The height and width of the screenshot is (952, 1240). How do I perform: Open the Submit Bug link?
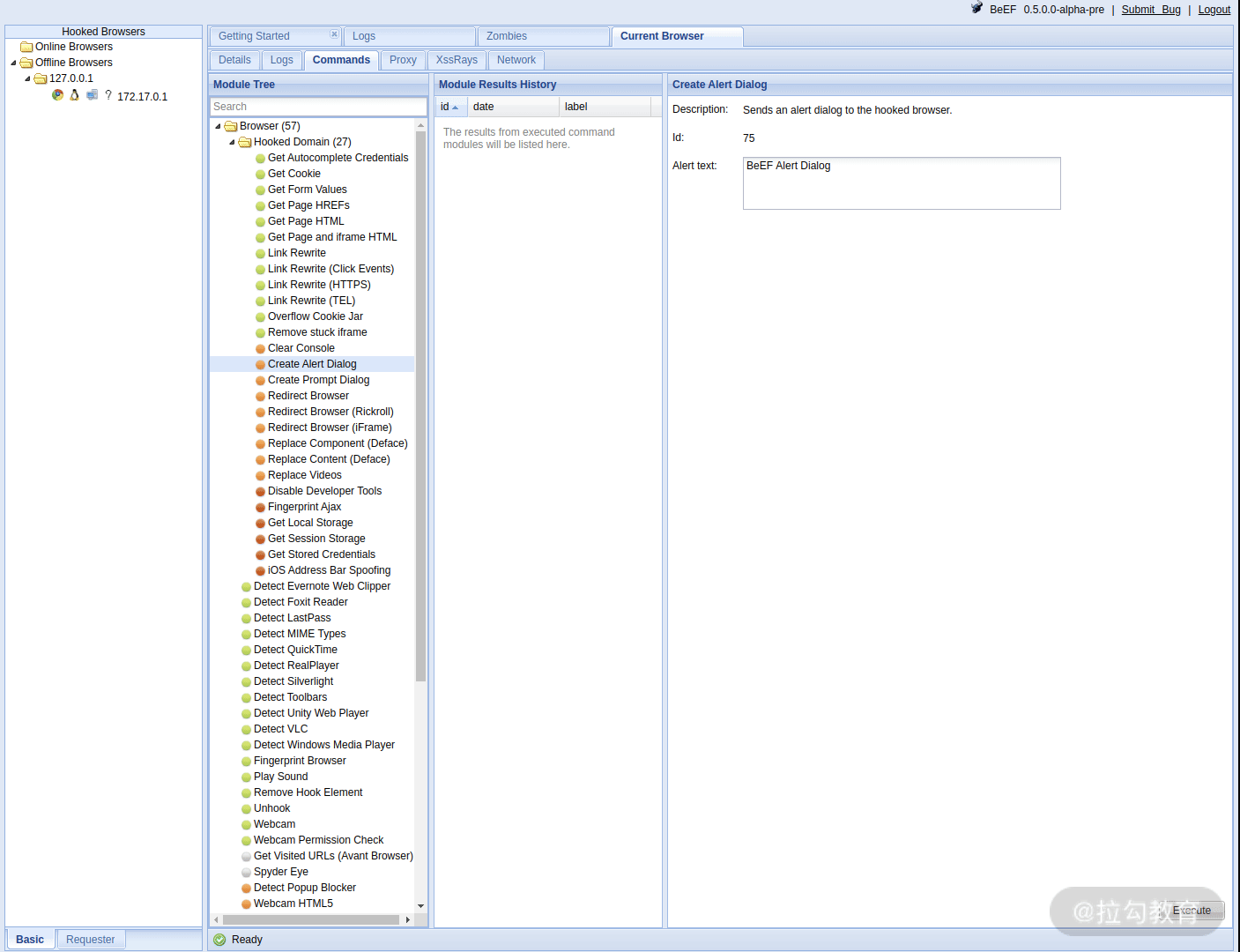click(x=1150, y=10)
